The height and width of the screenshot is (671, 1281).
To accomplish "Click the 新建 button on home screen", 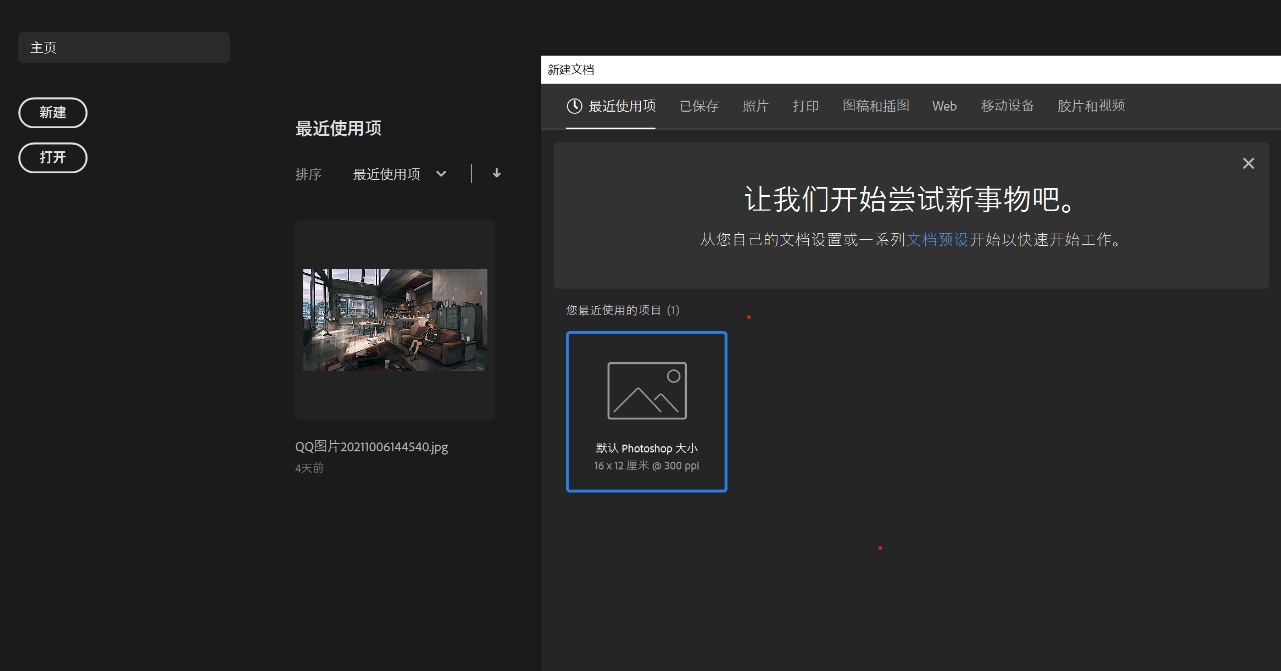I will point(53,113).
